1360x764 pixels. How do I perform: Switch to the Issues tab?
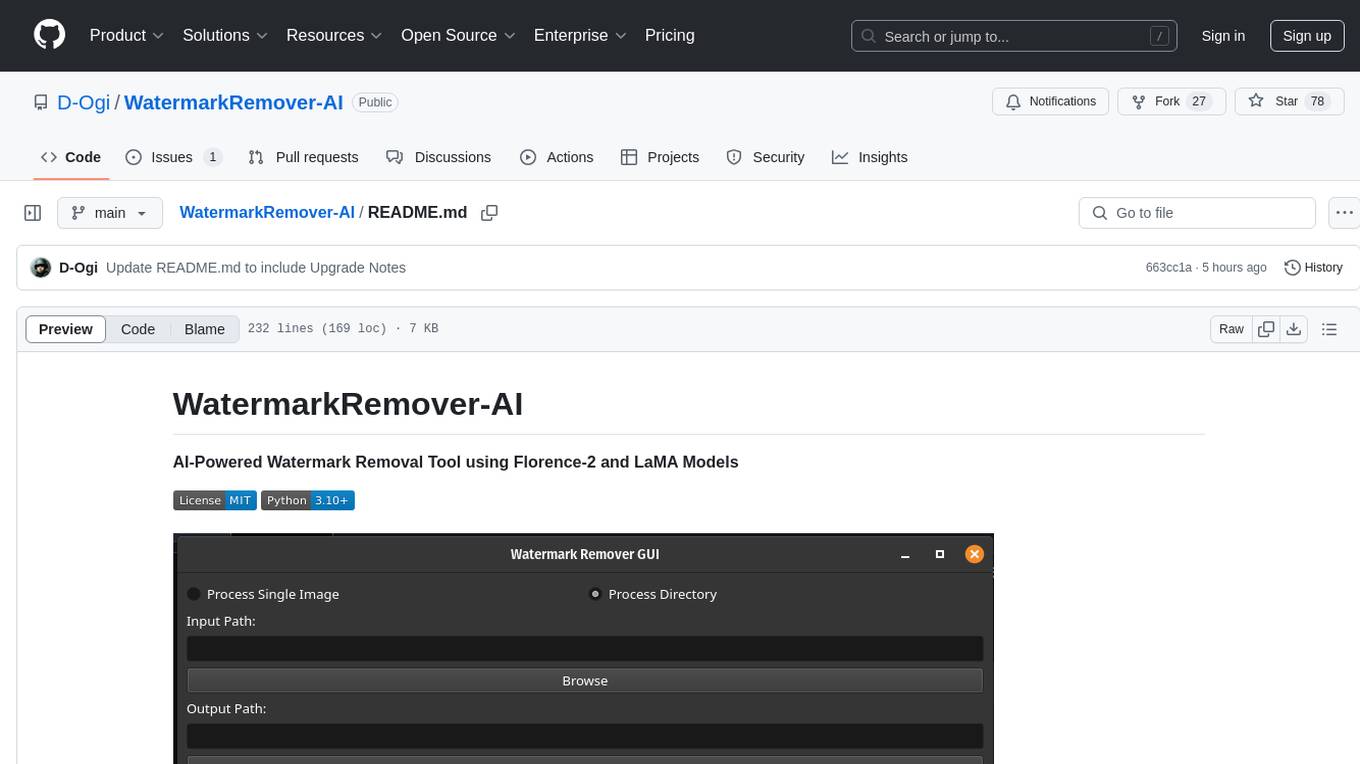173,157
